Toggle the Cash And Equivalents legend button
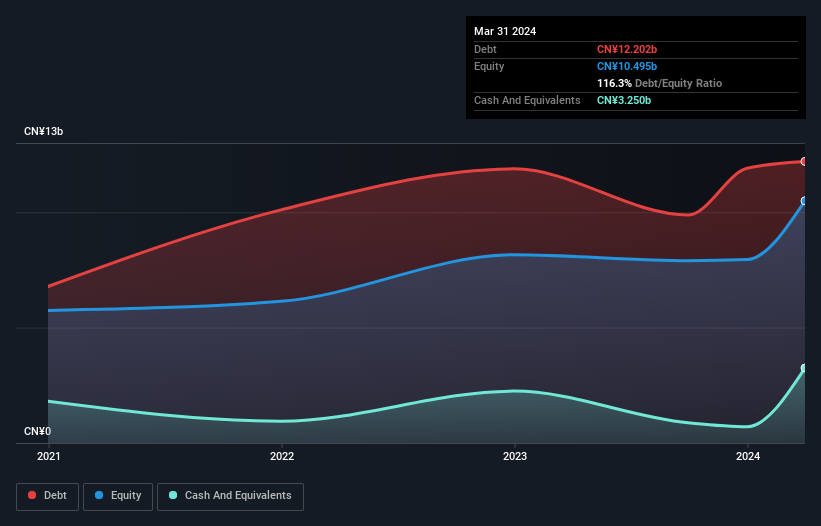Screen dimensions: 821x526 coord(230,496)
